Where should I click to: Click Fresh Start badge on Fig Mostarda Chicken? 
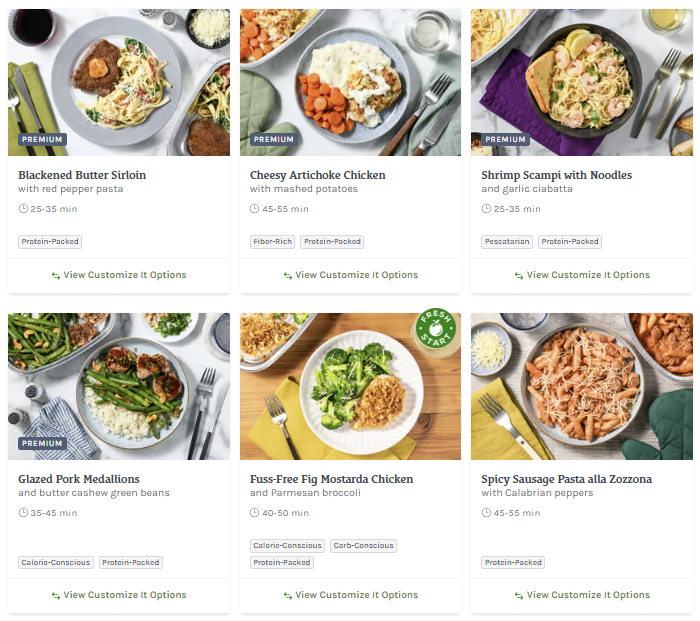coord(435,333)
